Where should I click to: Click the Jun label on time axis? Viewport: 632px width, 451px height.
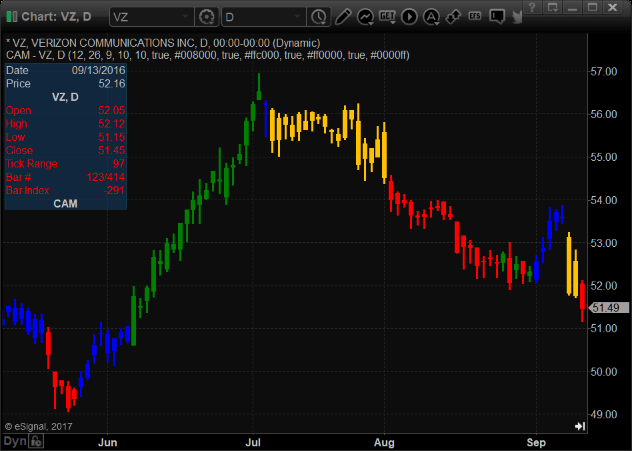[x=108, y=442]
